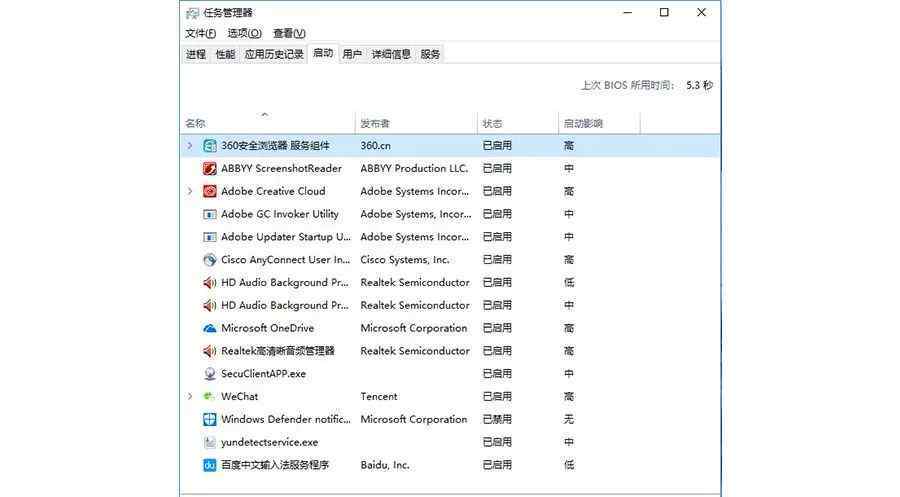The image size is (900, 497).
Task: Click the Cisco AnyConnect User In... name
Action: [285, 260]
